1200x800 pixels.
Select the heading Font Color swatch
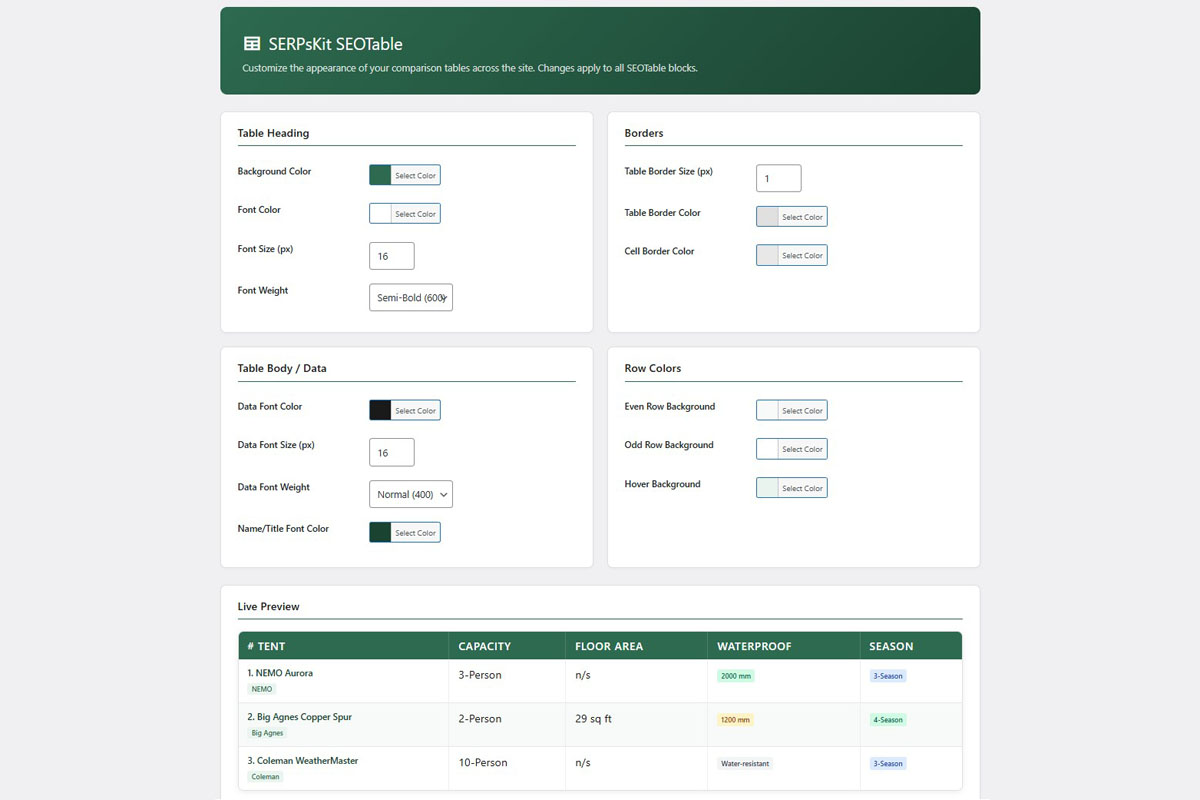coord(404,213)
